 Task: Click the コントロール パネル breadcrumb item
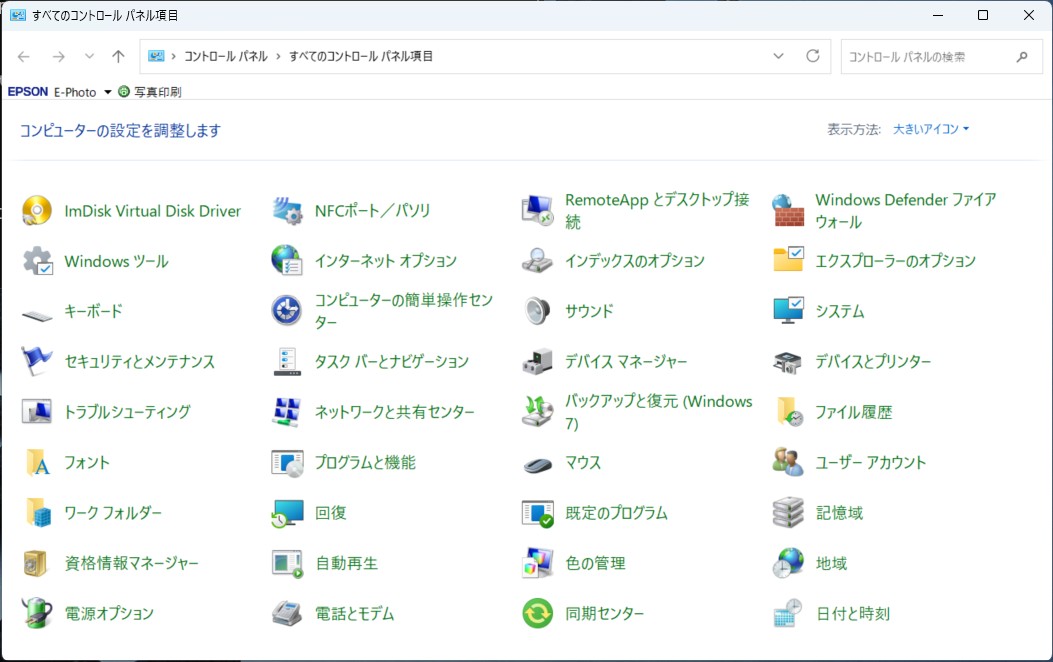[x=225, y=57]
